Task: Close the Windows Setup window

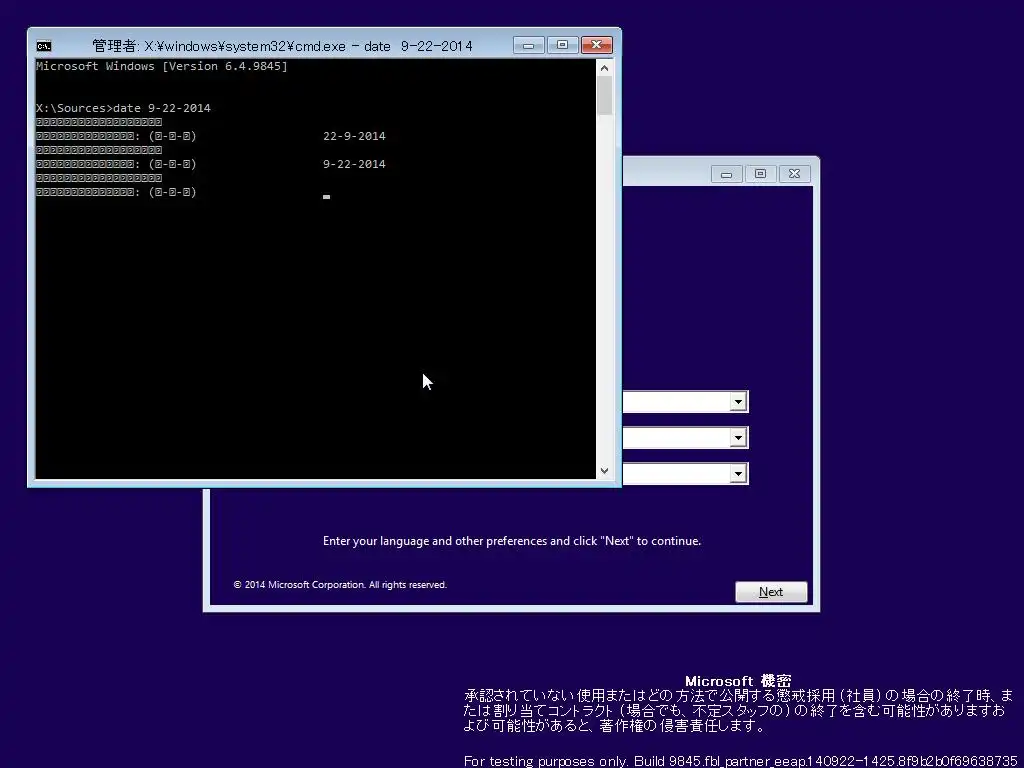Action: pos(794,174)
